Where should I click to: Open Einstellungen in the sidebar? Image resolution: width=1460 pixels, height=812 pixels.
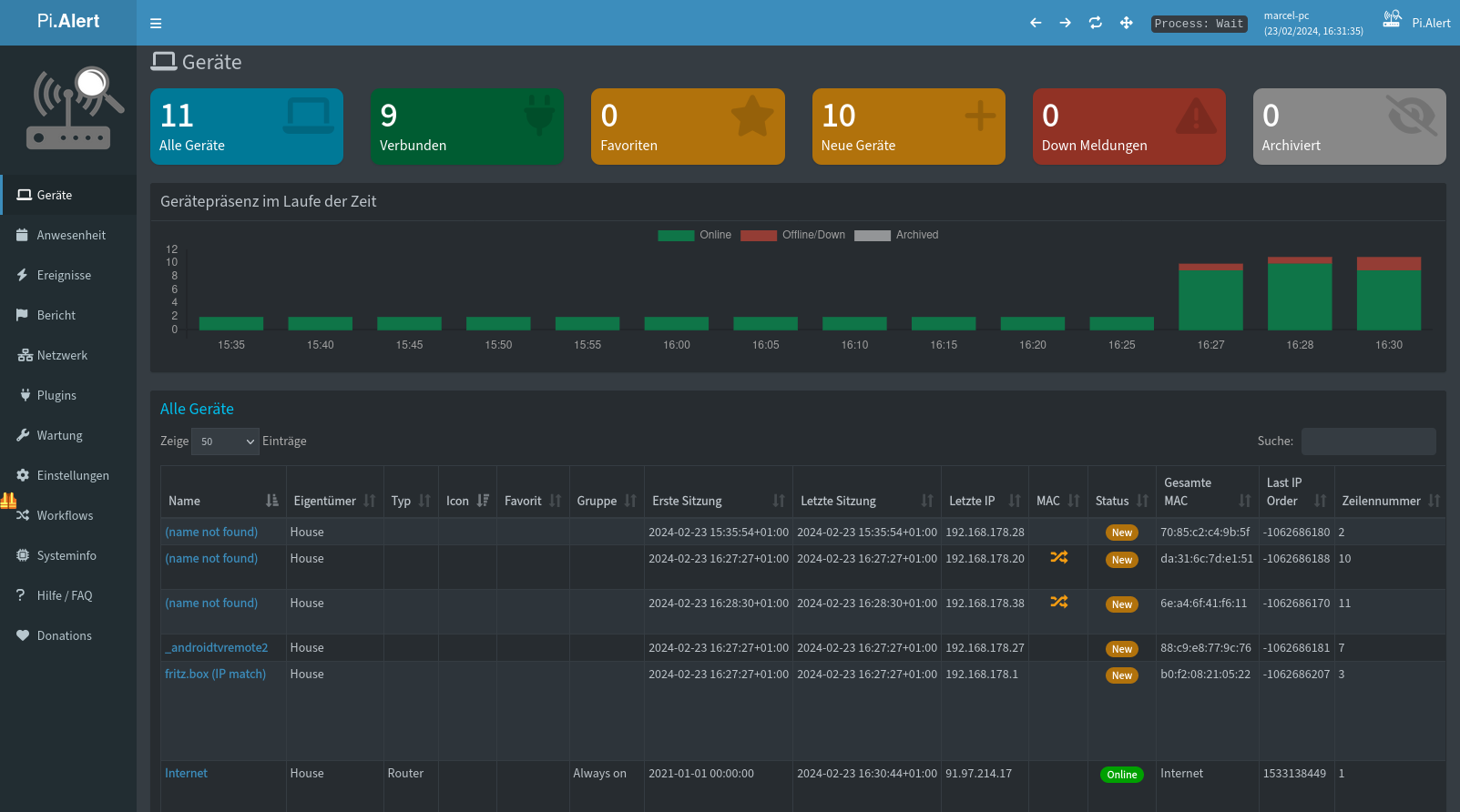coord(68,475)
